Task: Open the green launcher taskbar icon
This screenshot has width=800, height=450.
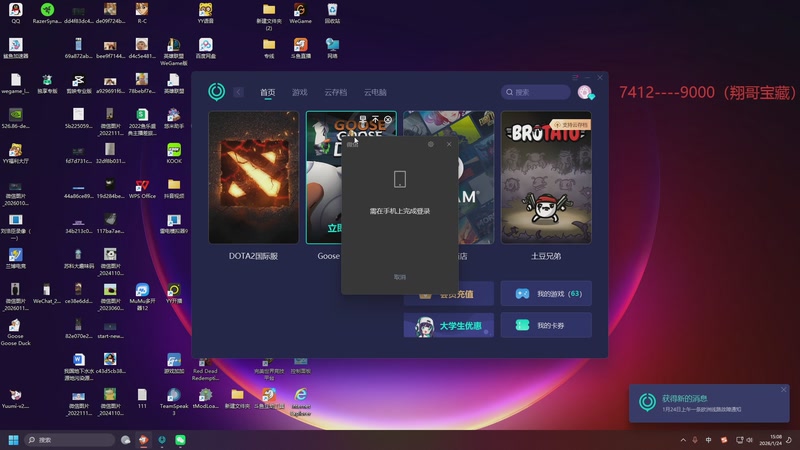Action: pyautogui.click(x=162, y=440)
